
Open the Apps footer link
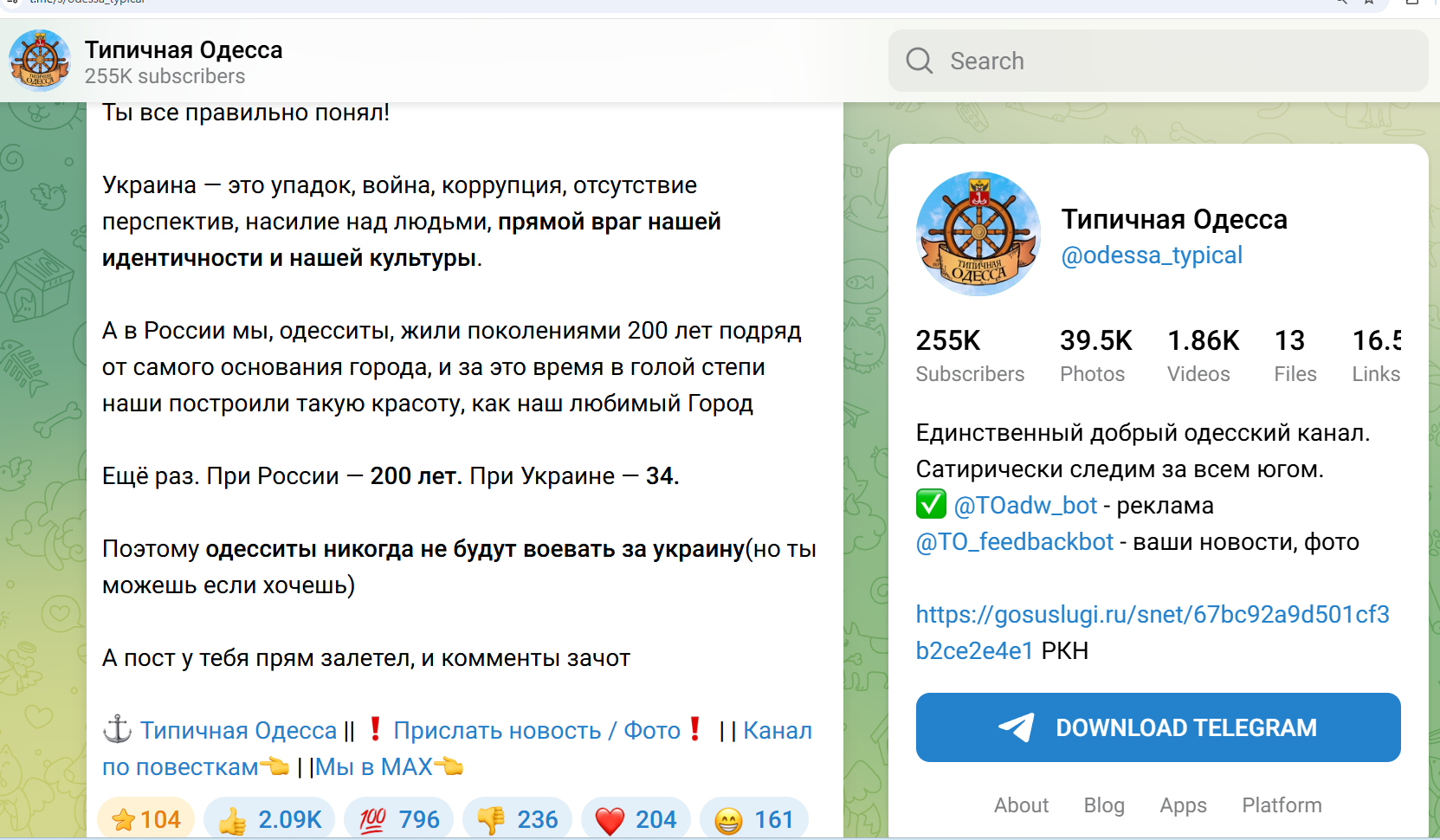tap(1183, 805)
